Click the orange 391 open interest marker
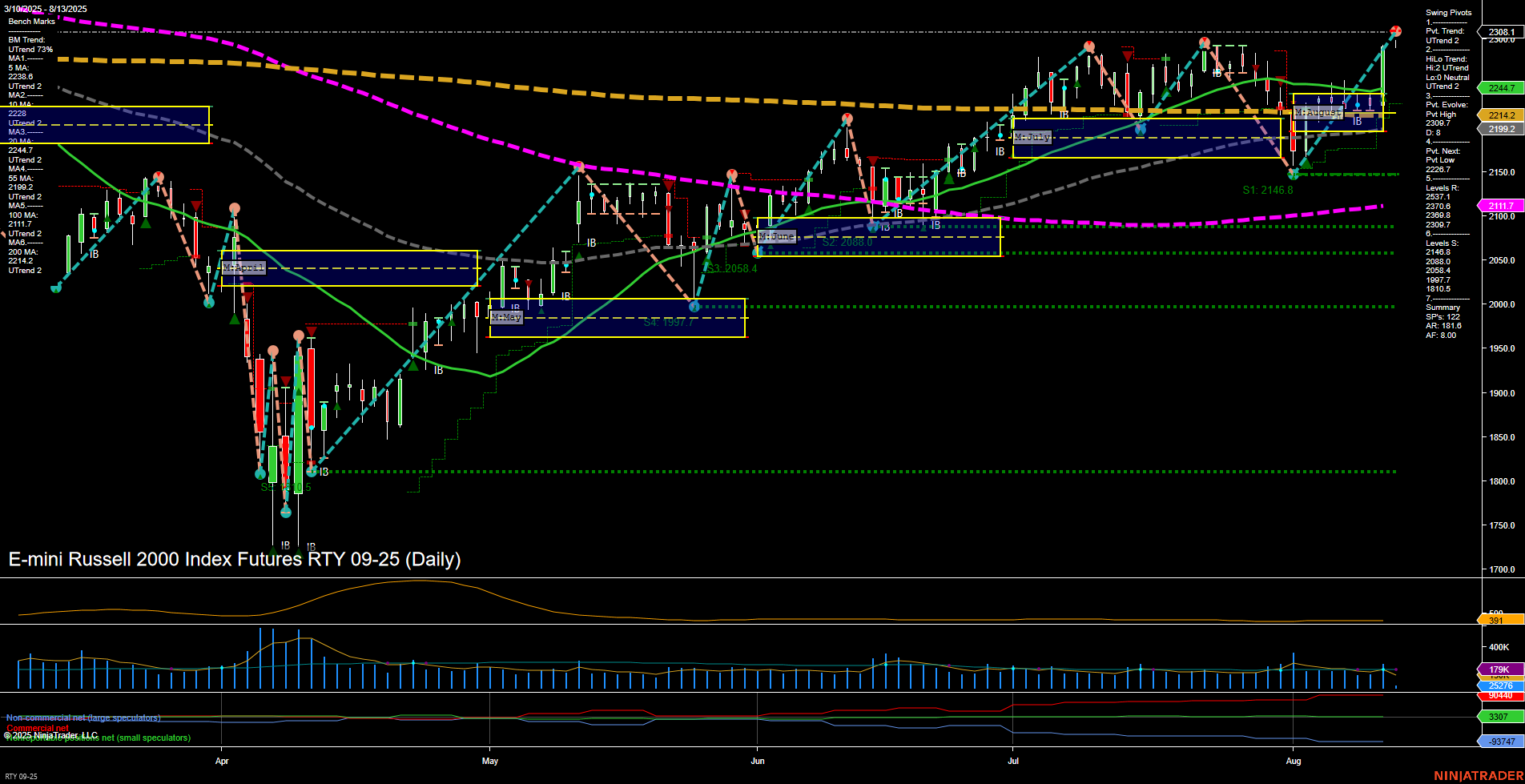The image size is (1525, 784). click(x=1497, y=621)
